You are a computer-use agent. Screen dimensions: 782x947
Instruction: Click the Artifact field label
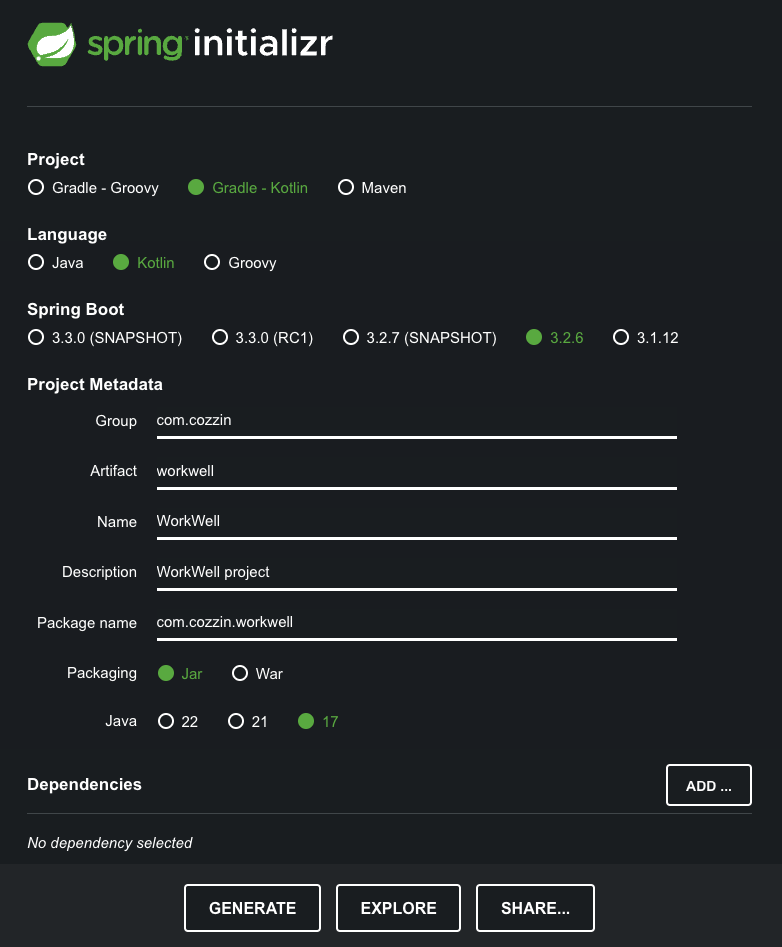[x=114, y=471]
